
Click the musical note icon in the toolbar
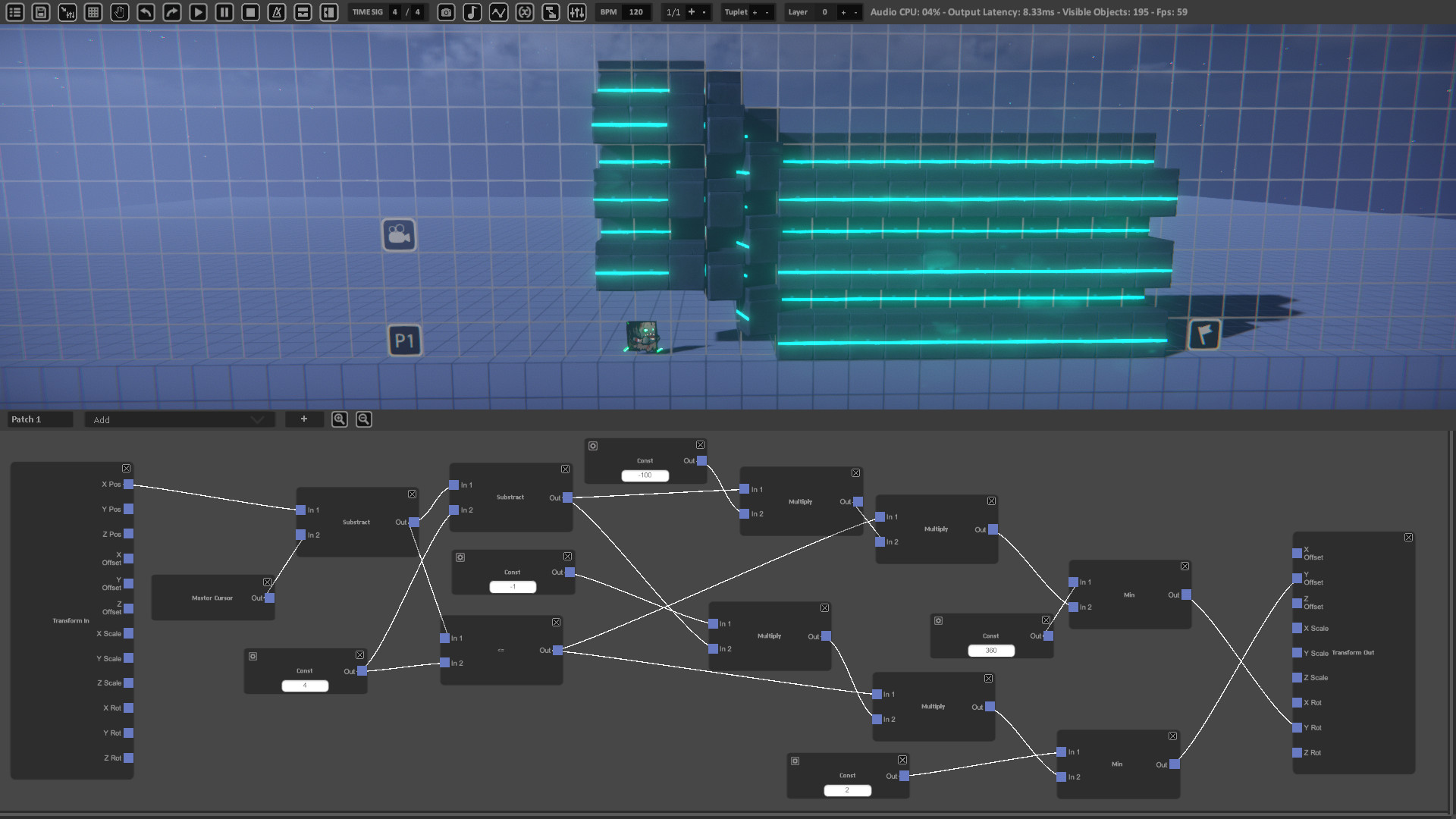click(x=472, y=11)
